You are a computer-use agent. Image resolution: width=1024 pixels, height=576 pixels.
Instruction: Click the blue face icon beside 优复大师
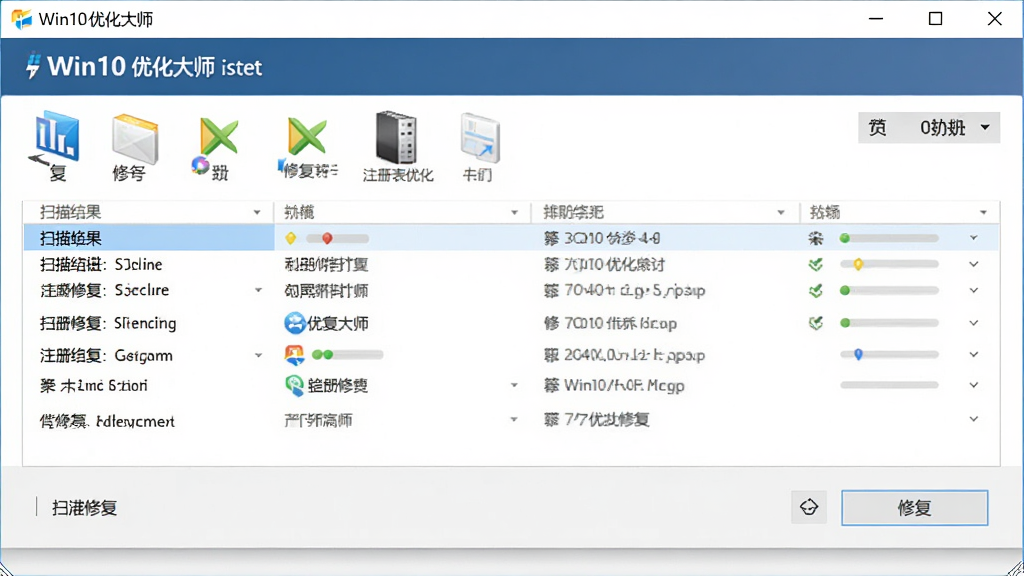pyautogui.click(x=295, y=323)
